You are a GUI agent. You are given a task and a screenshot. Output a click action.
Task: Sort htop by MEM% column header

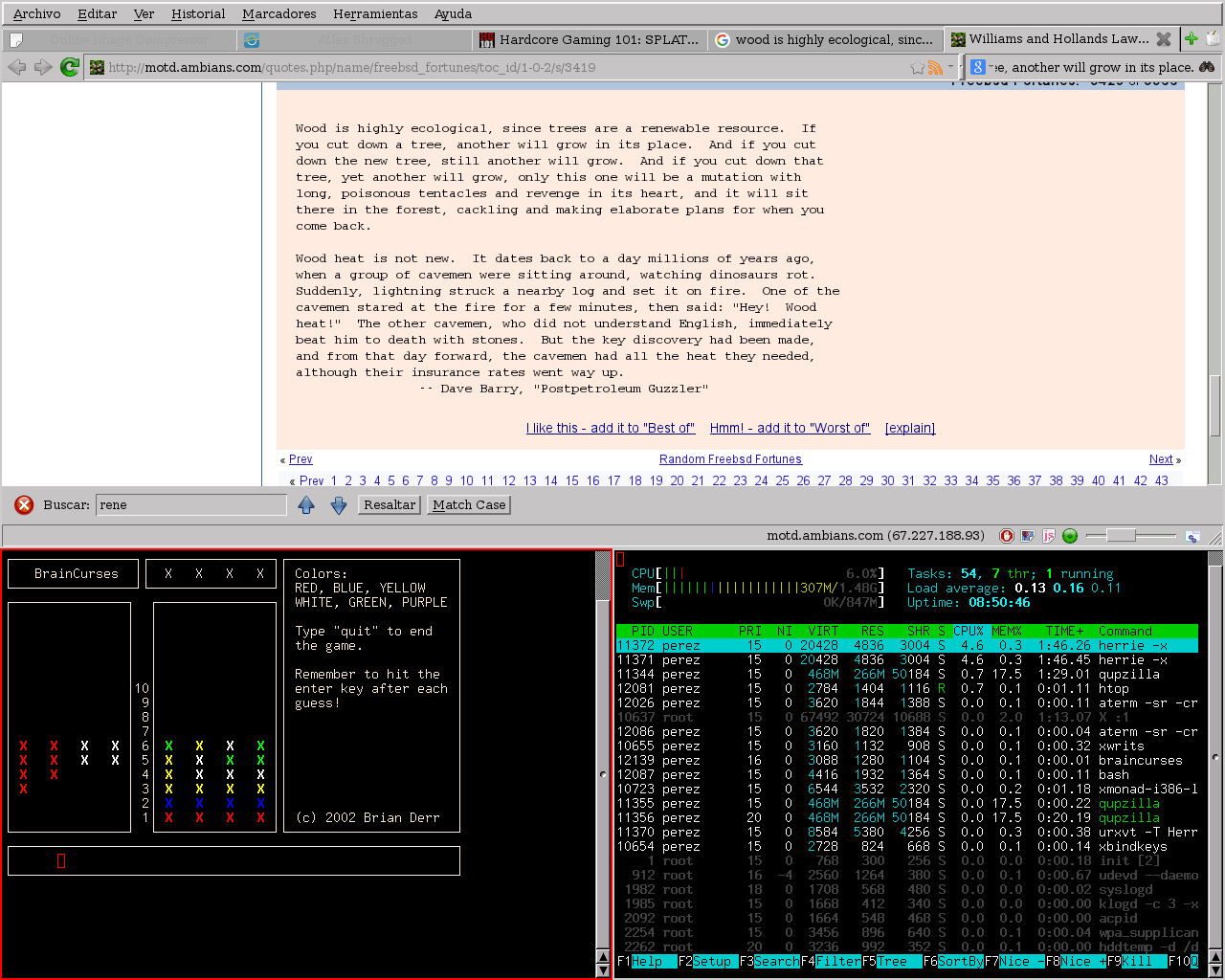[x=1007, y=632]
